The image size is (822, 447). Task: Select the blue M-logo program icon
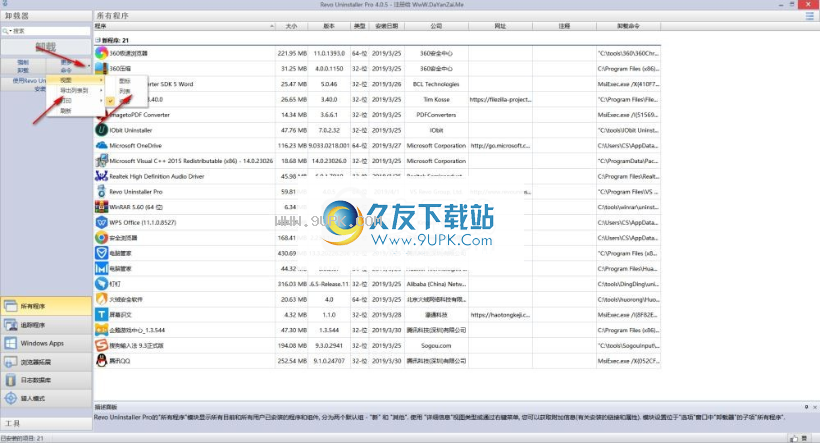pos(101,268)
